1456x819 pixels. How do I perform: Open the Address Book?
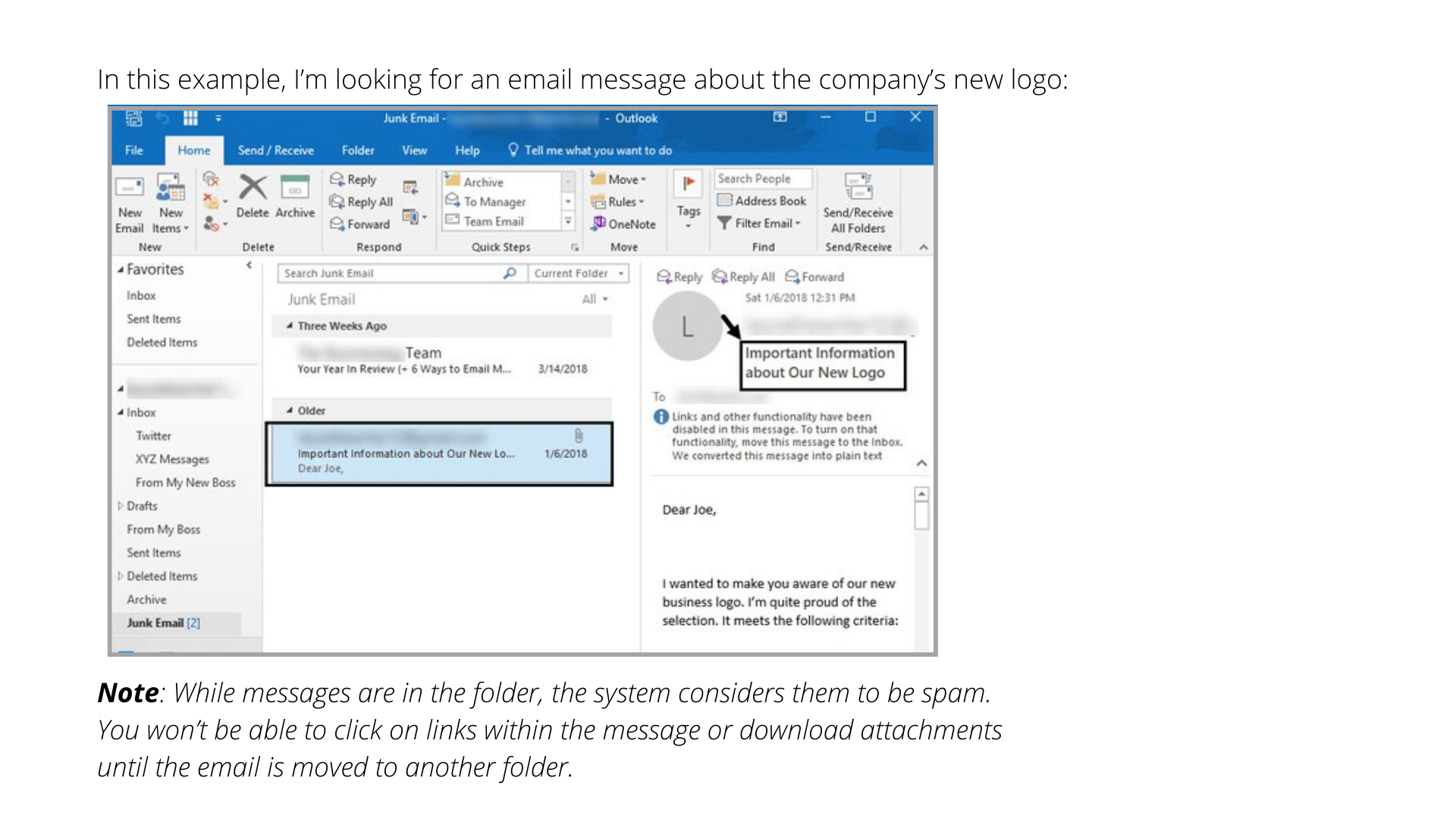pos(762,201)
